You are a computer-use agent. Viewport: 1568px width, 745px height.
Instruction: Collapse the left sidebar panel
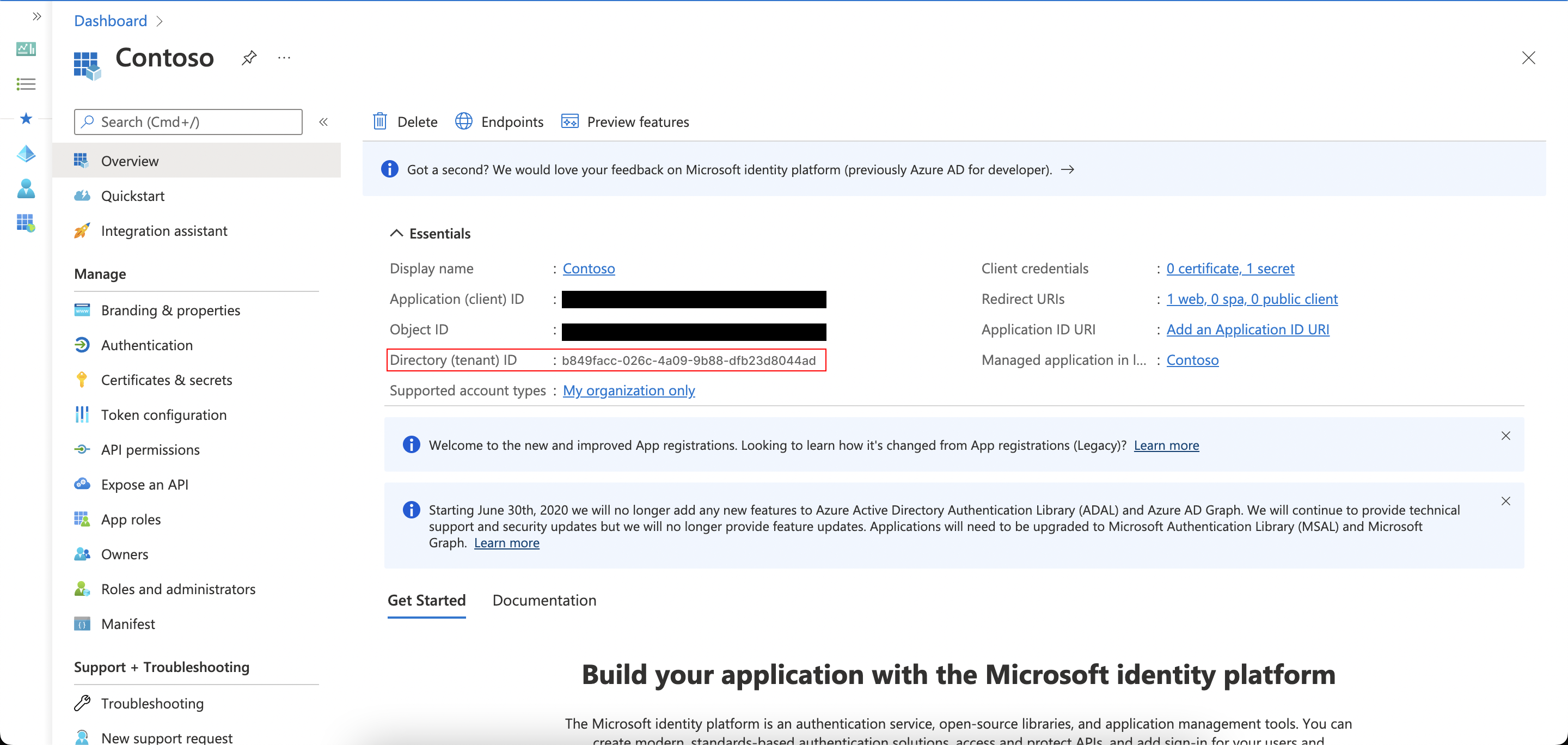pyautogui.click(x=324, y=121)
